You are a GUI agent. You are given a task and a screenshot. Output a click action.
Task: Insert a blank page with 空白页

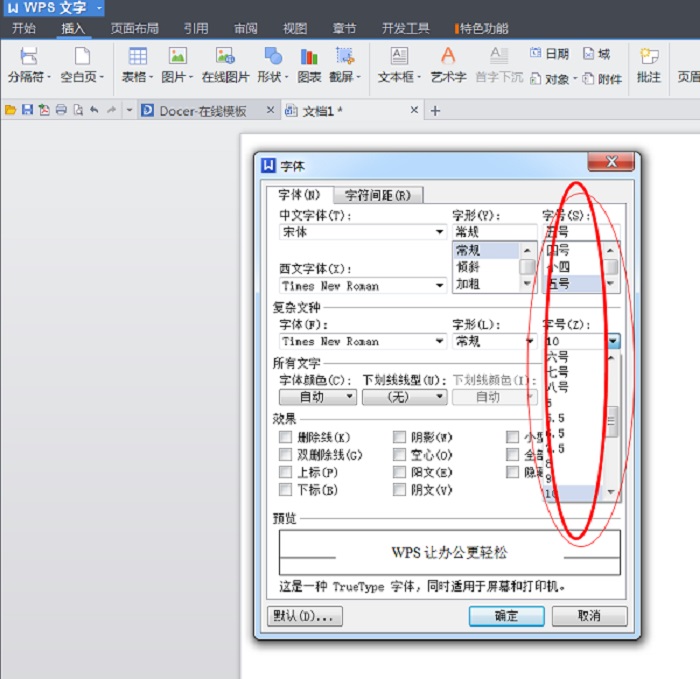click(81, 58)
